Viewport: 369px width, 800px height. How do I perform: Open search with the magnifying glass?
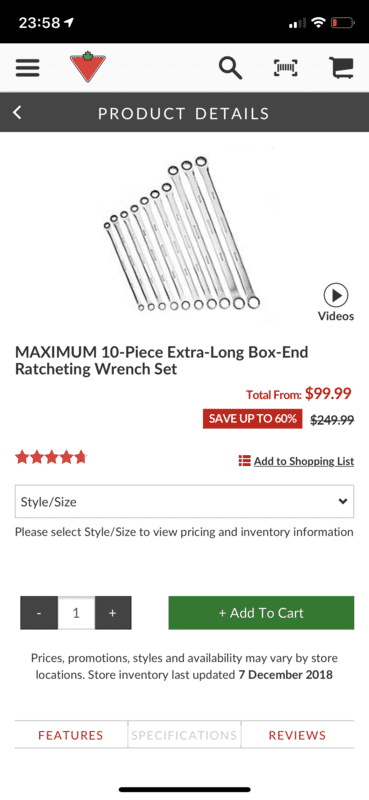click(x=230, y=68)
